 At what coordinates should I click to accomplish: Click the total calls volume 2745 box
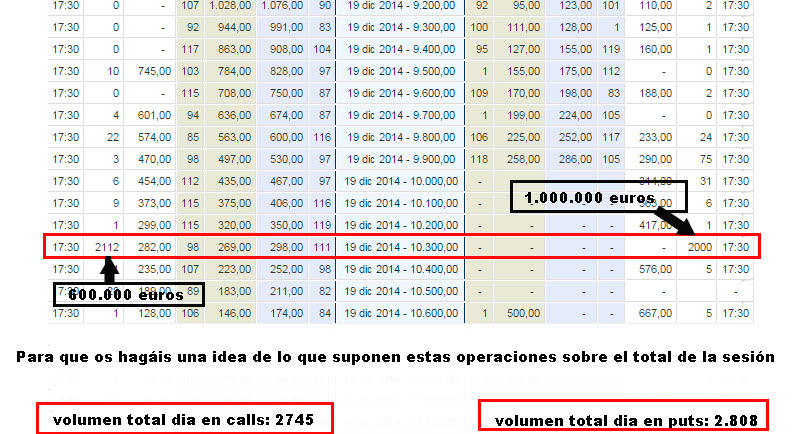[184, 419]
